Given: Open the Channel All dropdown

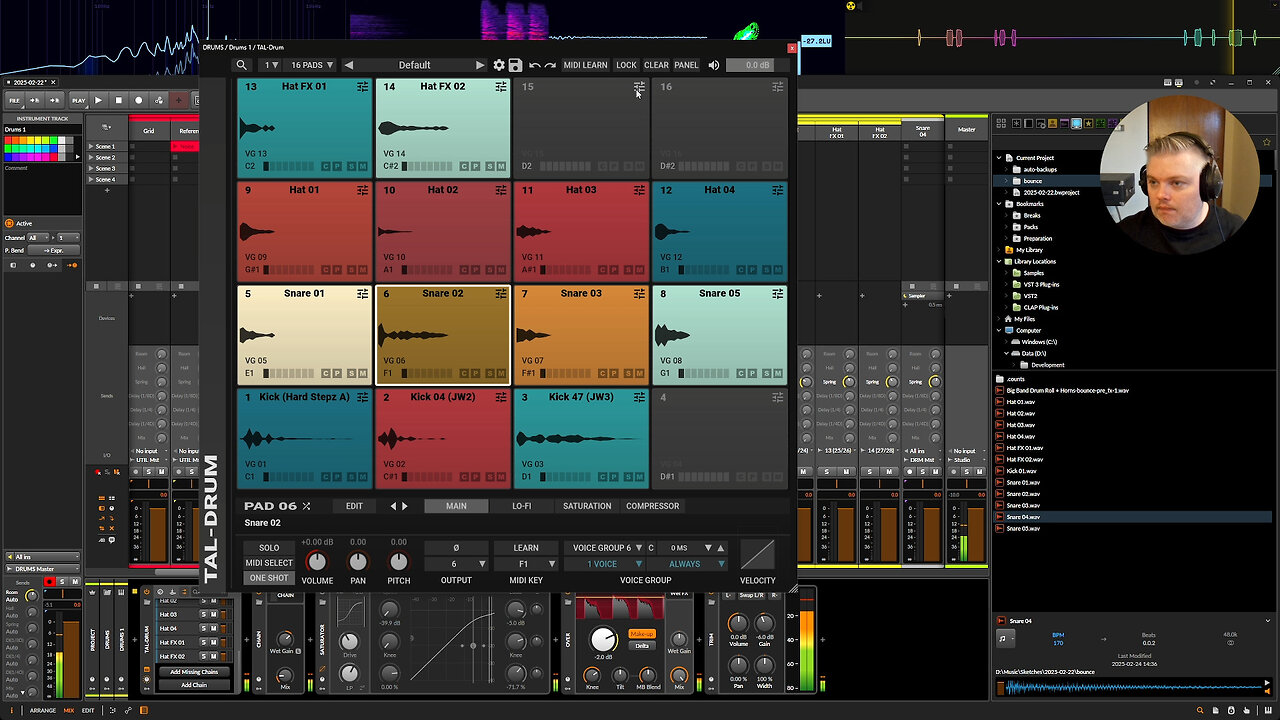Looking at the screenshot, I should click(36, 238).
